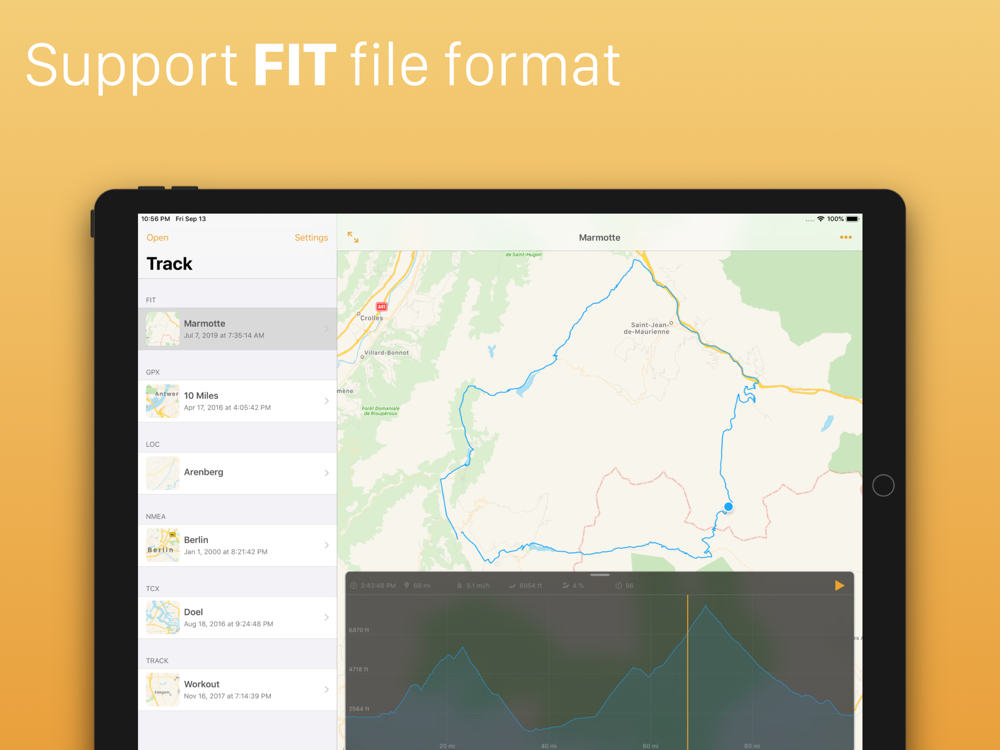Click the elevation stat icon
Screen dimensions: 1000x750
click(512, 585)
